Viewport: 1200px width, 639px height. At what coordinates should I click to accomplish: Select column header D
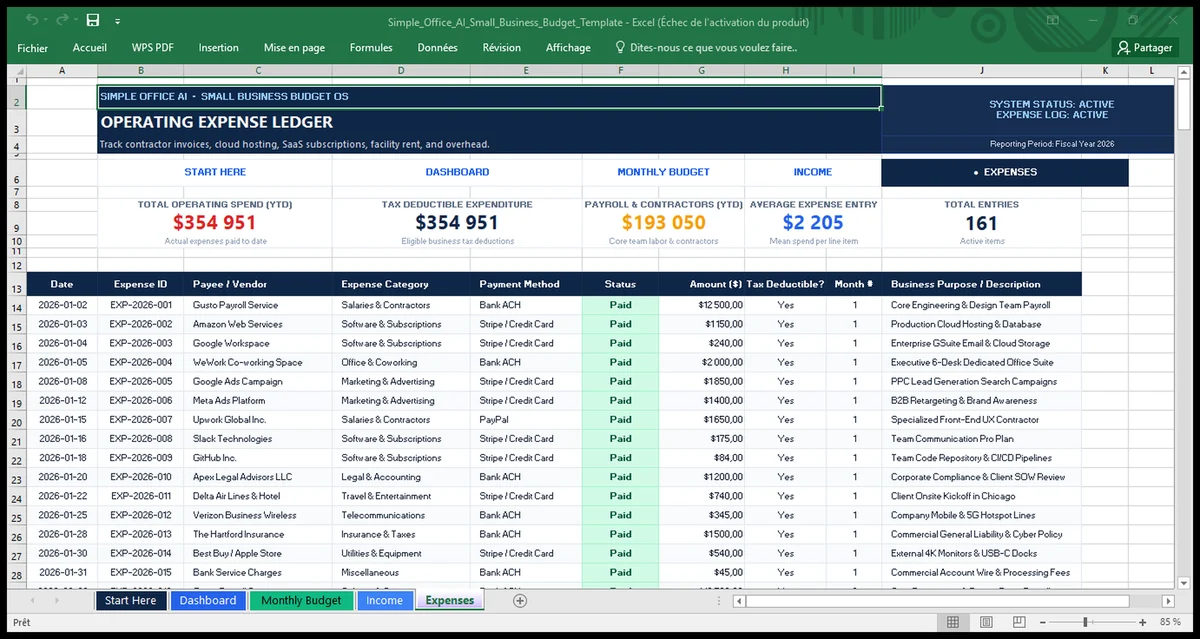401,71
